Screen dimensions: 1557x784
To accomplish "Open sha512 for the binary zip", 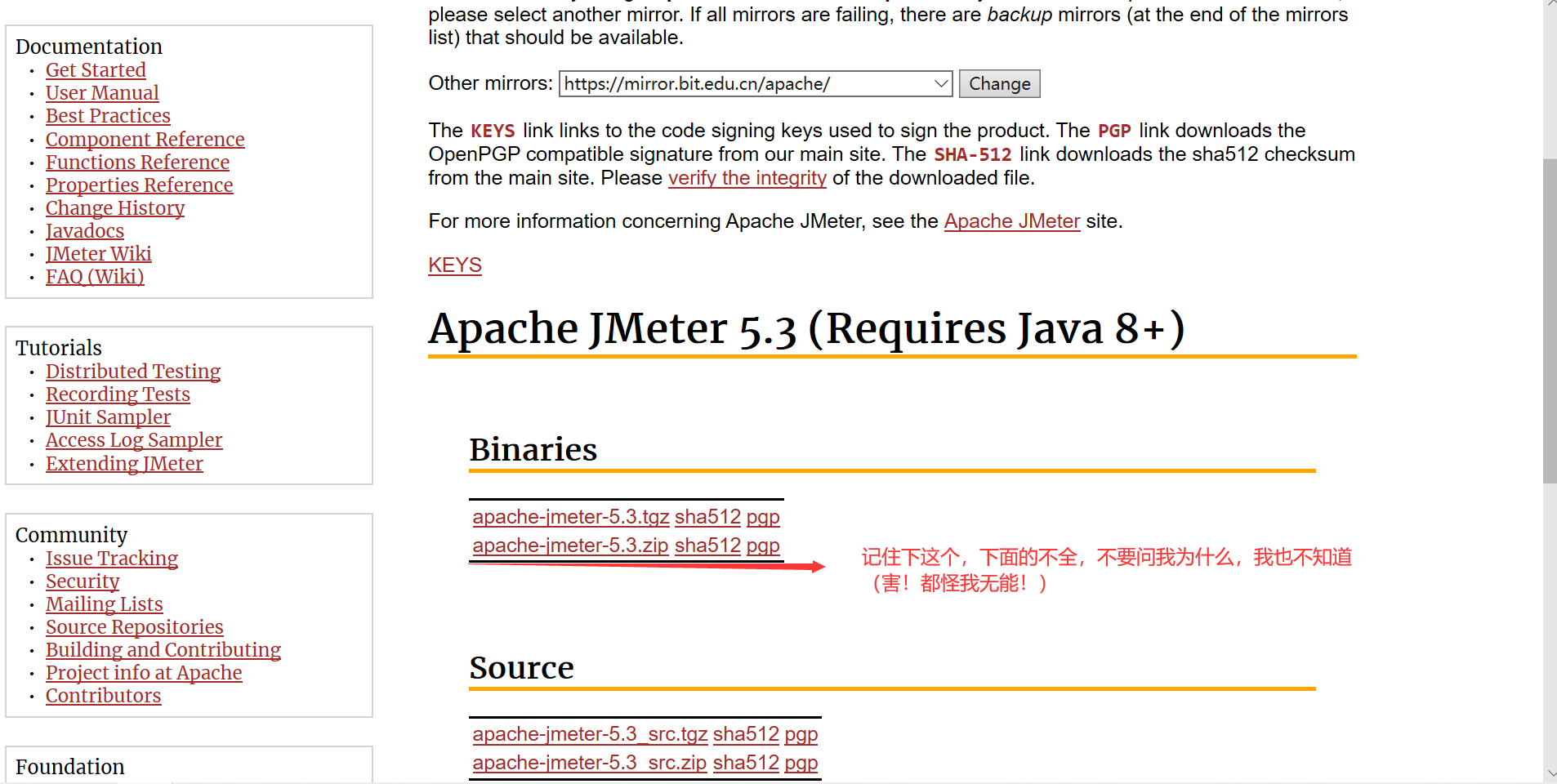I will coord(707,546).
